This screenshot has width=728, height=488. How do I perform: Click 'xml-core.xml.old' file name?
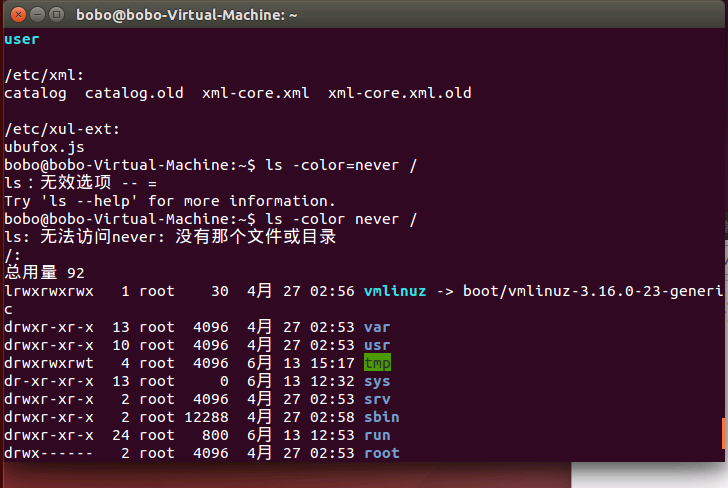tap(400, 93)
